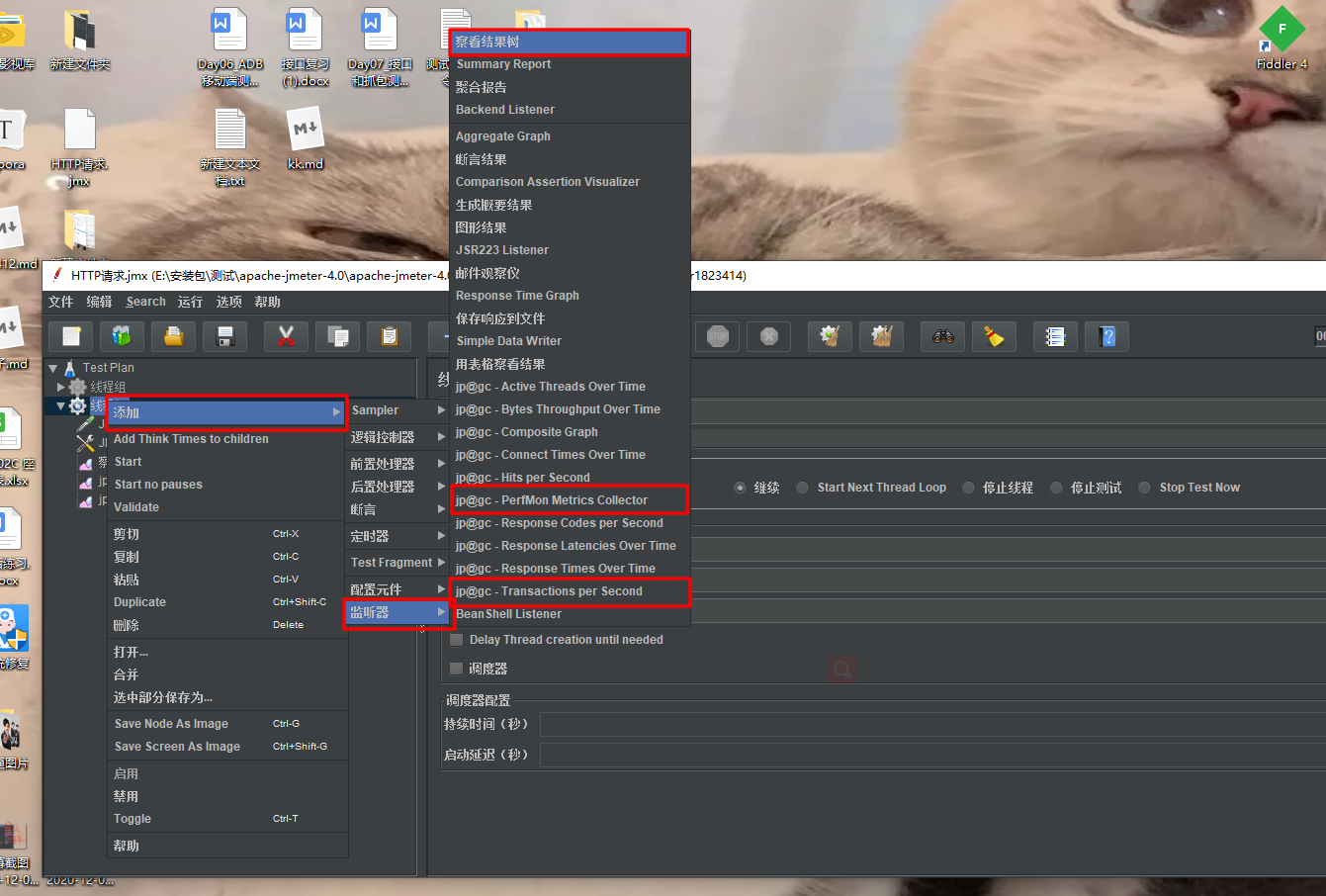Select the 接口复习(1).docx desktop icon
The image size is (1326, 896).
pos(306,48)
